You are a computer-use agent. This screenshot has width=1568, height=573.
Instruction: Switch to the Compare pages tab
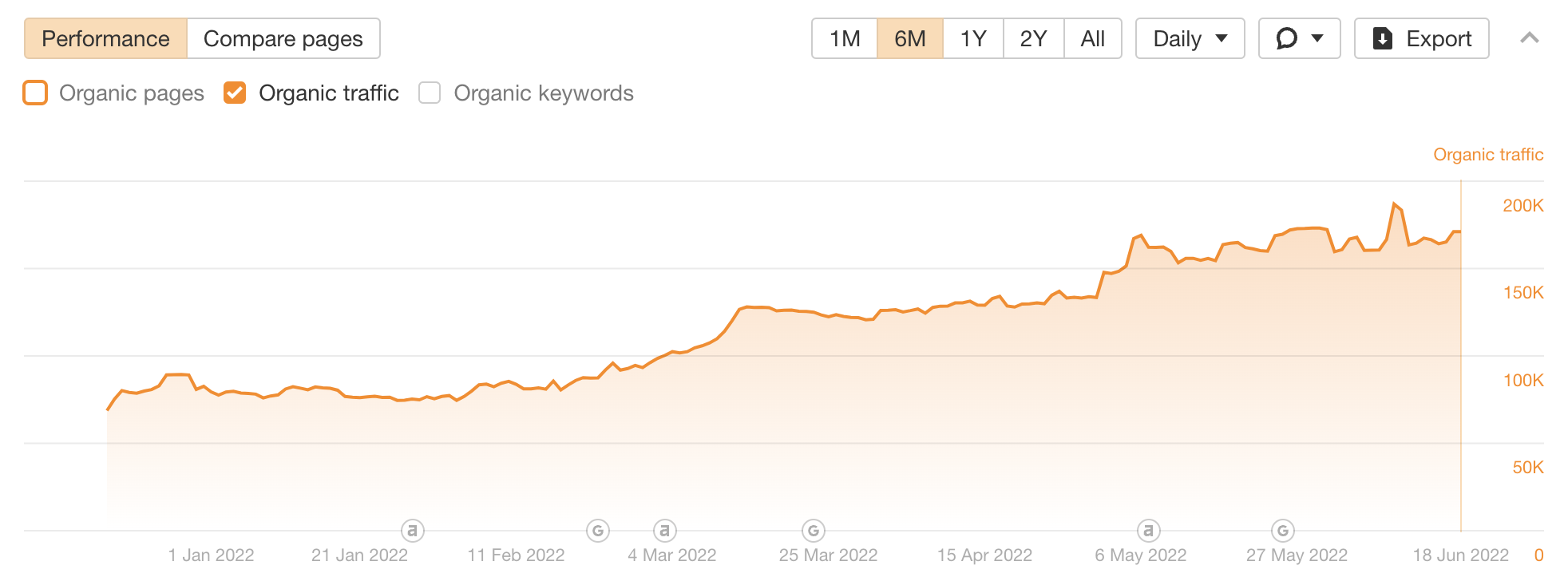pyautogui.click(x=283, y=38)
